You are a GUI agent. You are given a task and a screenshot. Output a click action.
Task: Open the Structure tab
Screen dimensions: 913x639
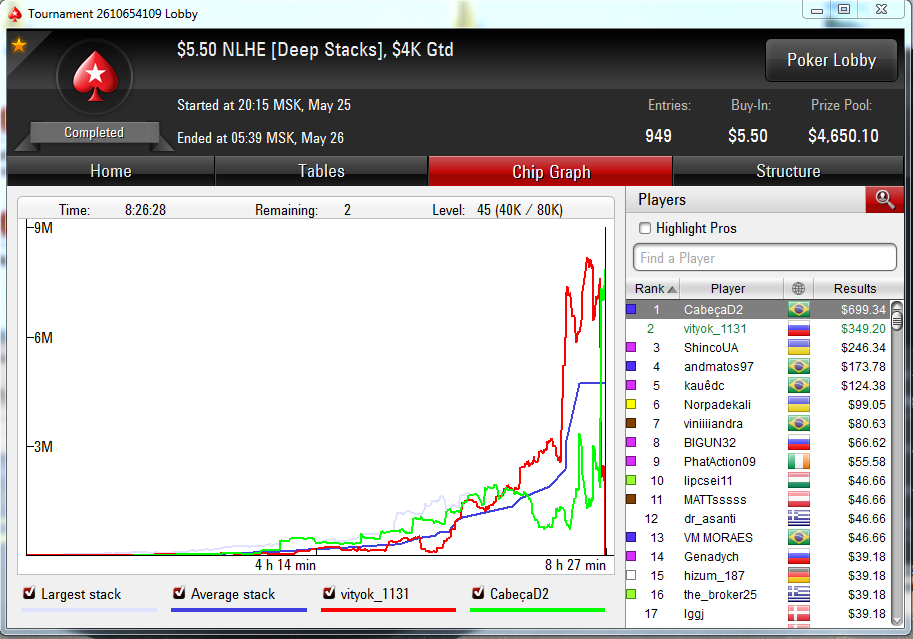[788, 171]
